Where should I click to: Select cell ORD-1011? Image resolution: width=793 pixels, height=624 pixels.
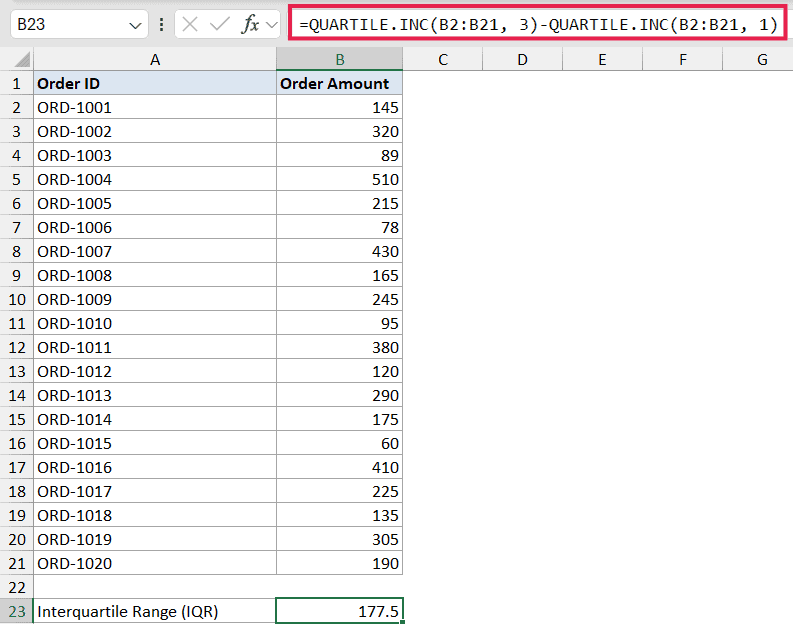[155, 347]
